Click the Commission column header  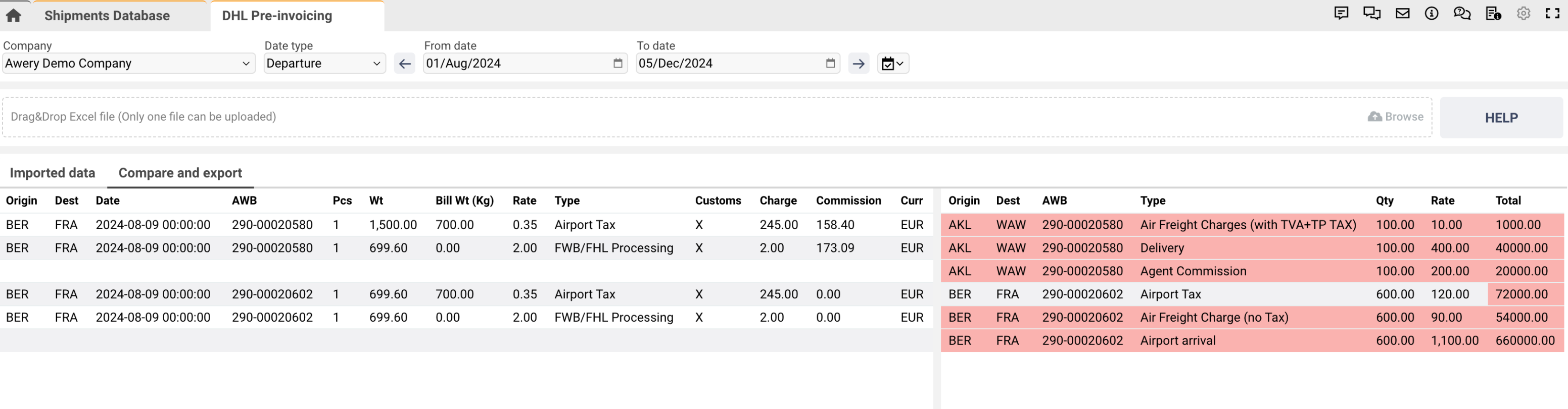(x=848, y=200)
